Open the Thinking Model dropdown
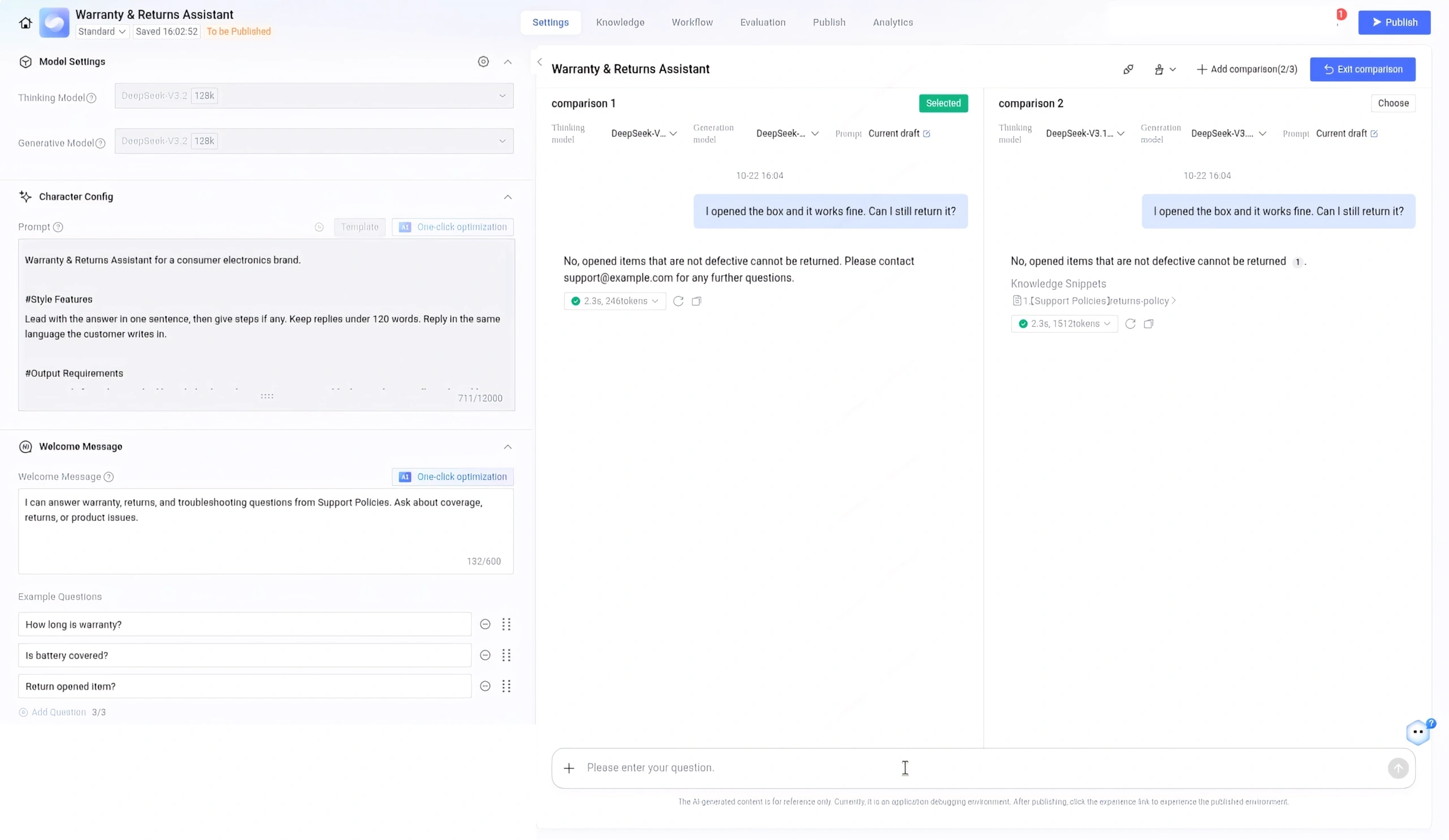Image resolution: width=1449 pixels, height=840 pixels. click(x=314, y=96)
